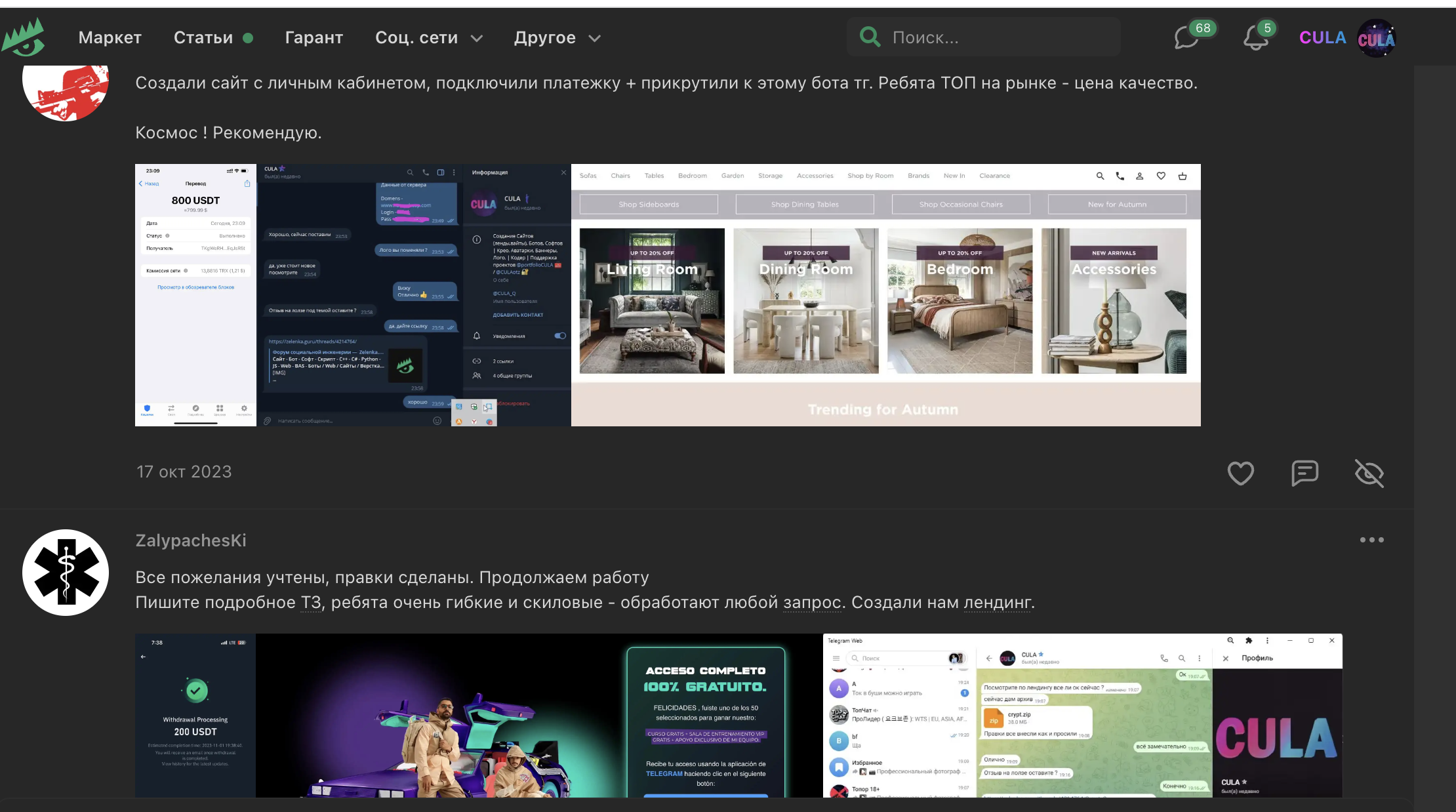Expand the Соц. сети dropdown
This screenshot has height=812, width=1456.
[x=428, y=38]
